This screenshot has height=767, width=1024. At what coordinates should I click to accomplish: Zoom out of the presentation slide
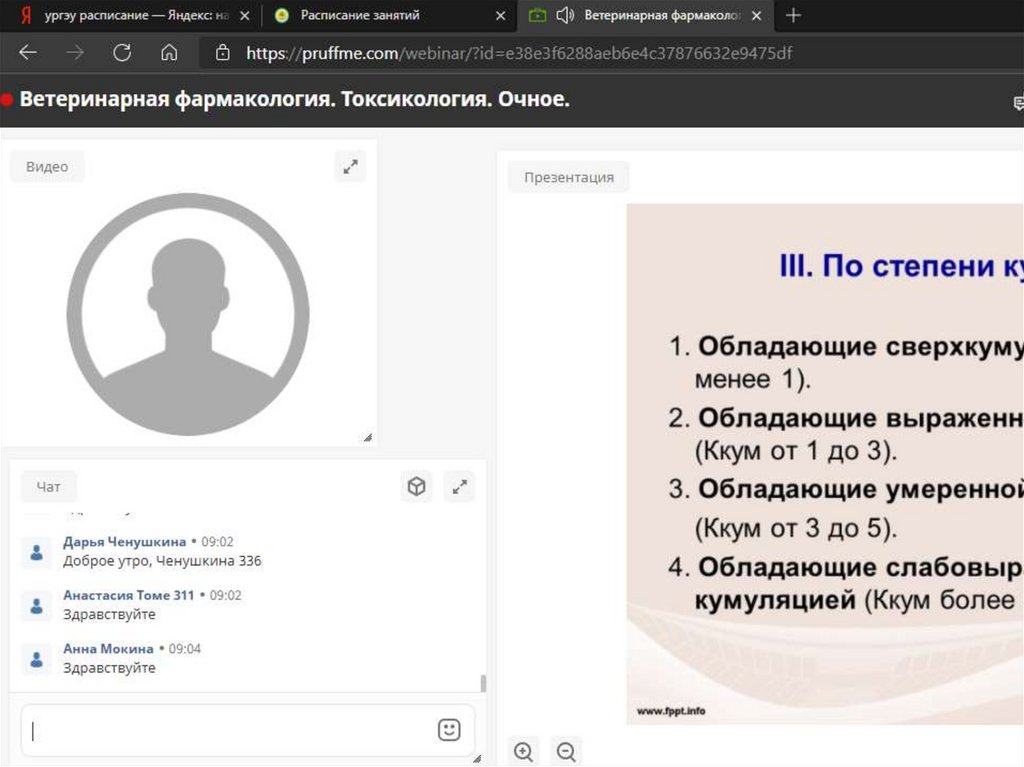566,751
